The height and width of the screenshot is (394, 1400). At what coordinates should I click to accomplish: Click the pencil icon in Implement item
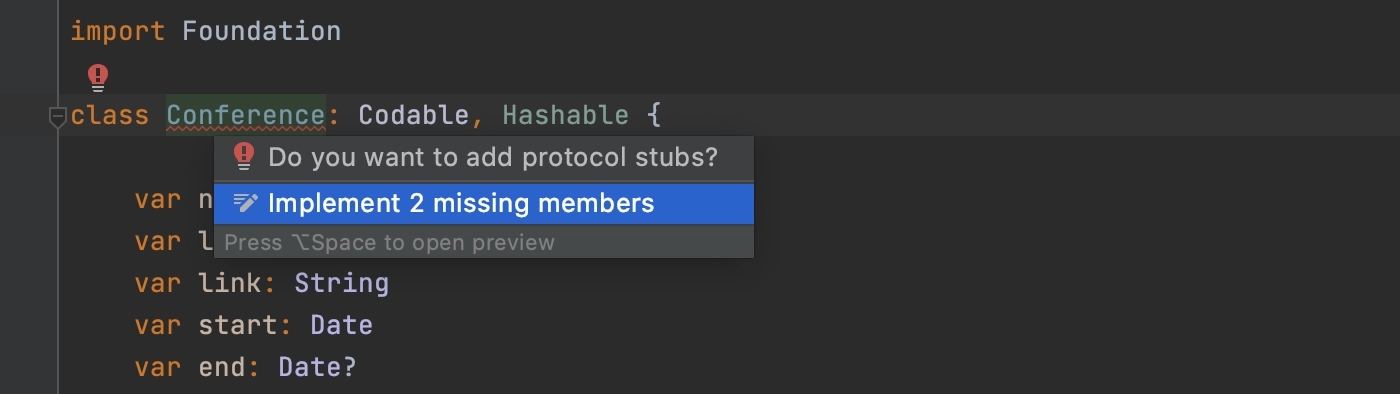click(x=245, y=203)
